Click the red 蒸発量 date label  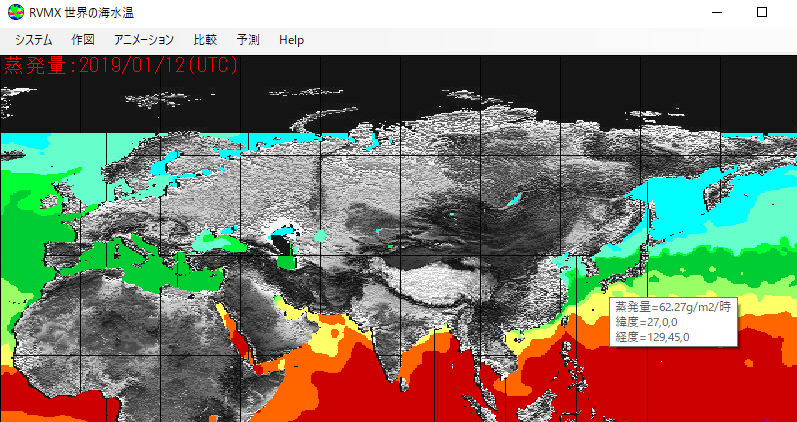pyautogui.click(x=121, y=66)
